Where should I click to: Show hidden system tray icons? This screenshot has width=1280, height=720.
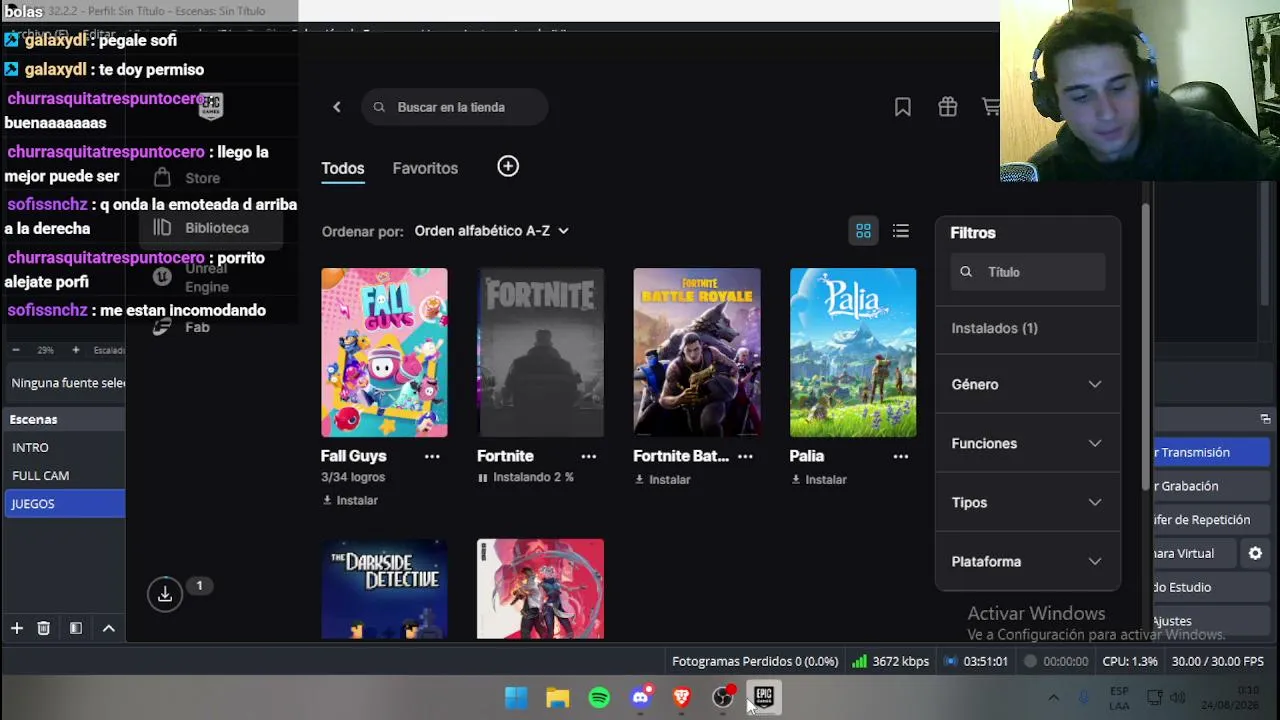click(x=1053, y=697)
